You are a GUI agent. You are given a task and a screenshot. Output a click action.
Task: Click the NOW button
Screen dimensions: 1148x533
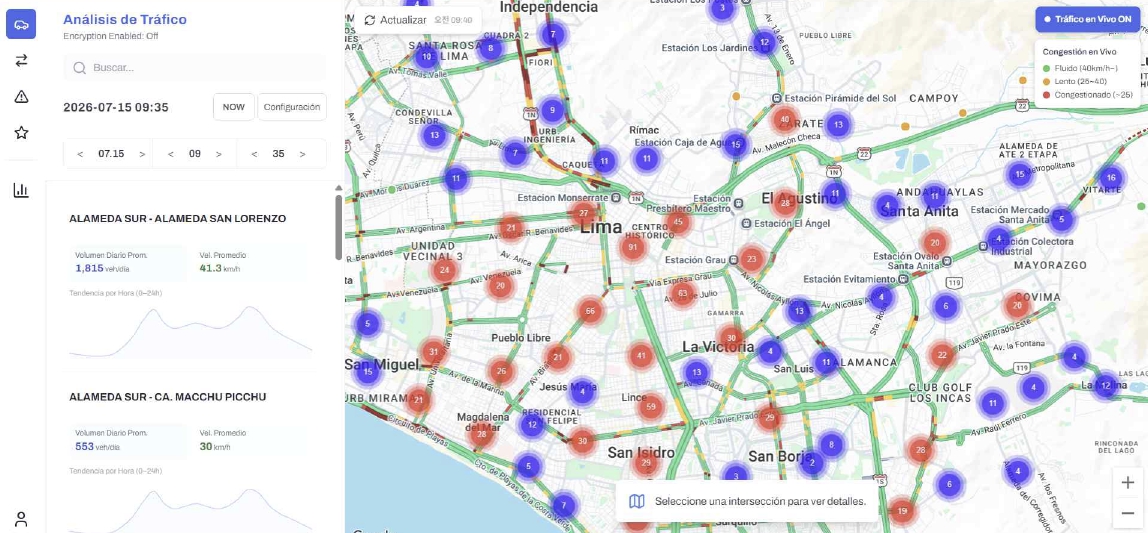[234, 107]
